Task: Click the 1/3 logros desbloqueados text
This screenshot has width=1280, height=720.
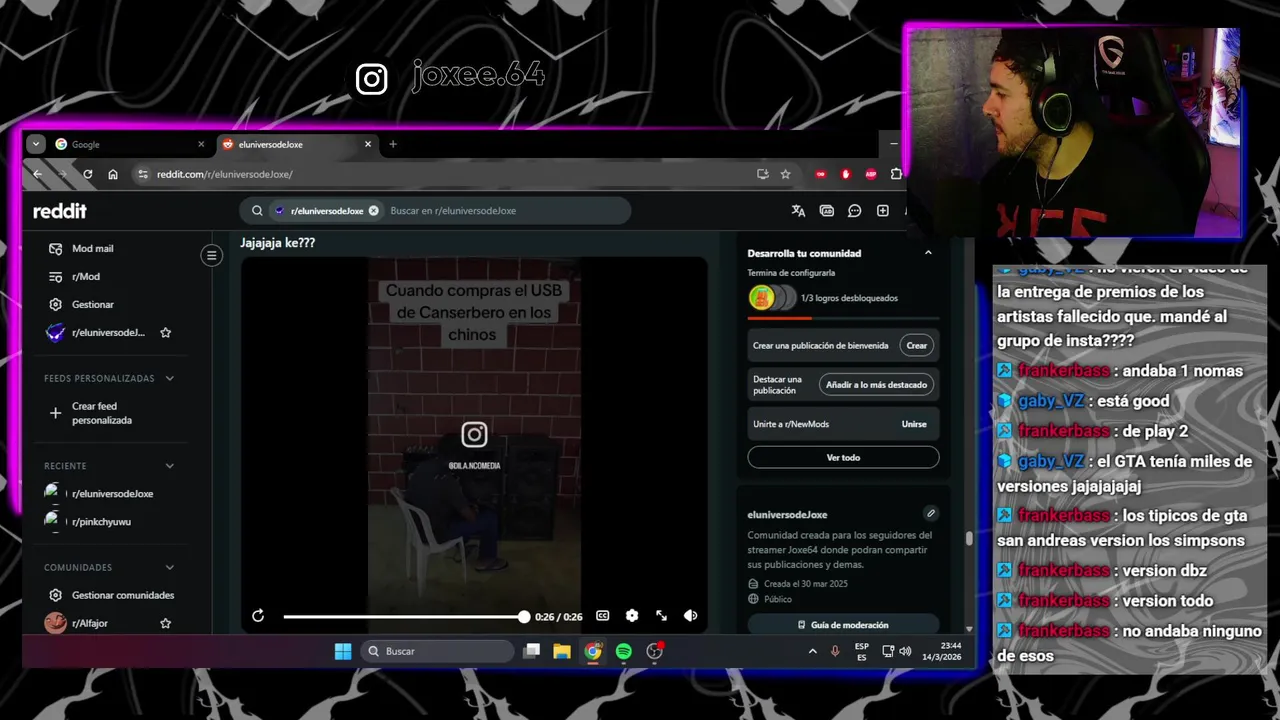Action: [849, 298]
